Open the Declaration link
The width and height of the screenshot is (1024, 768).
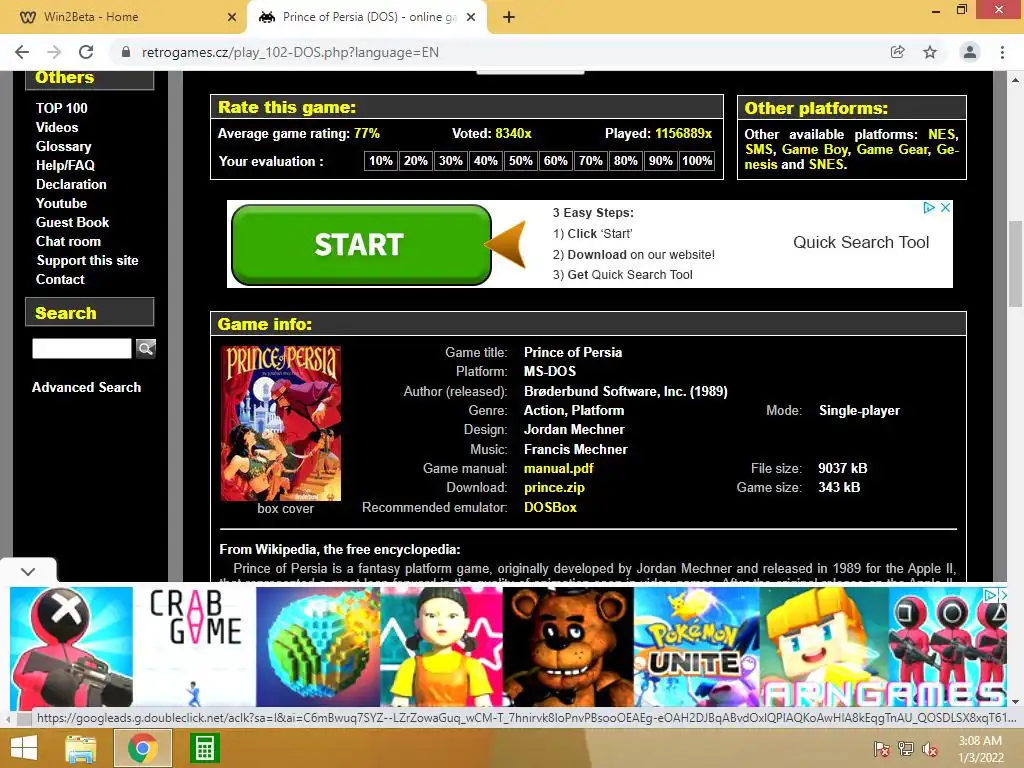(71, 184)
